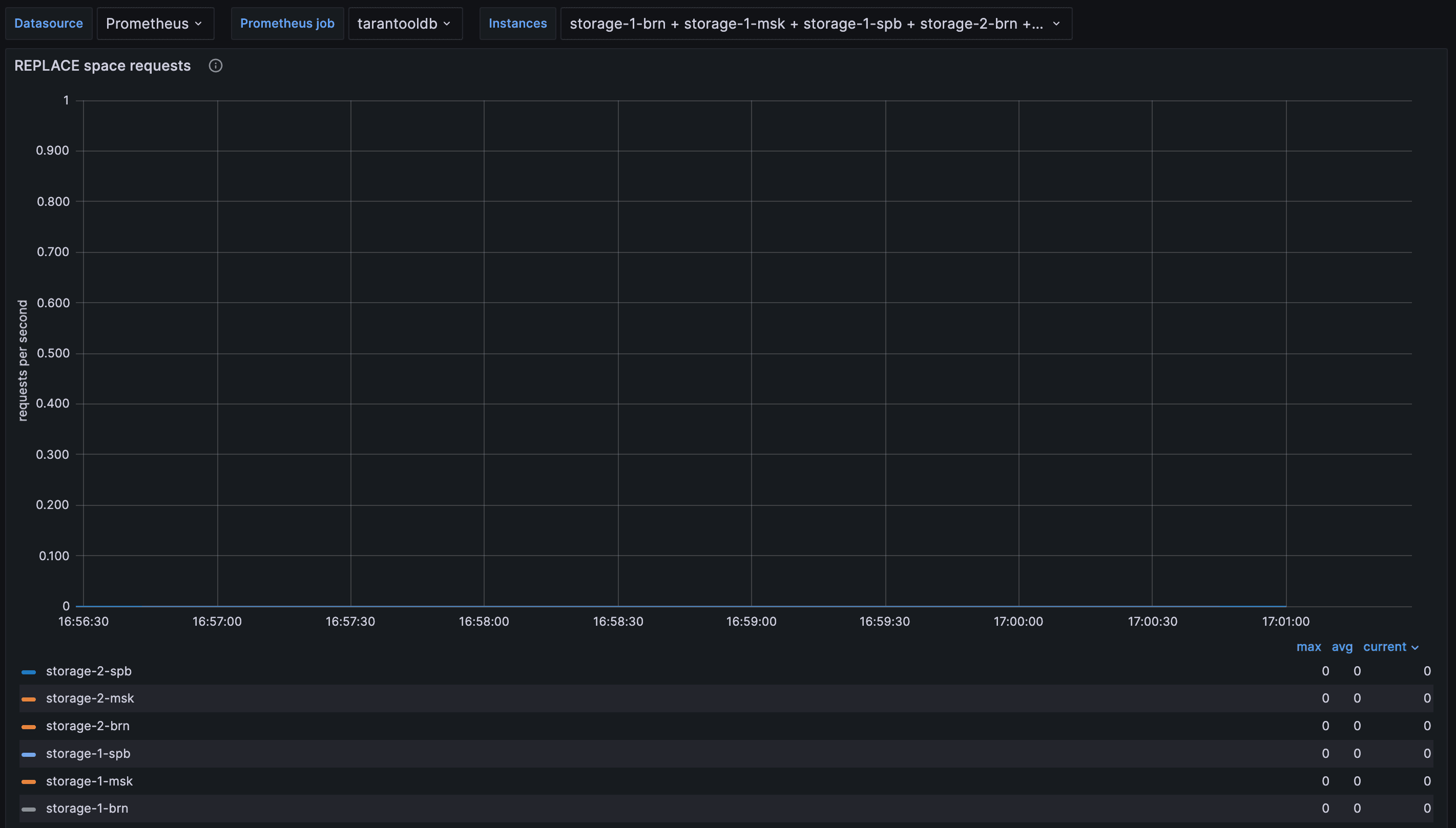Click the storage-1-spb color swatch
The height and width of the screenshot is (828, 1456).
tap(29, 754)
